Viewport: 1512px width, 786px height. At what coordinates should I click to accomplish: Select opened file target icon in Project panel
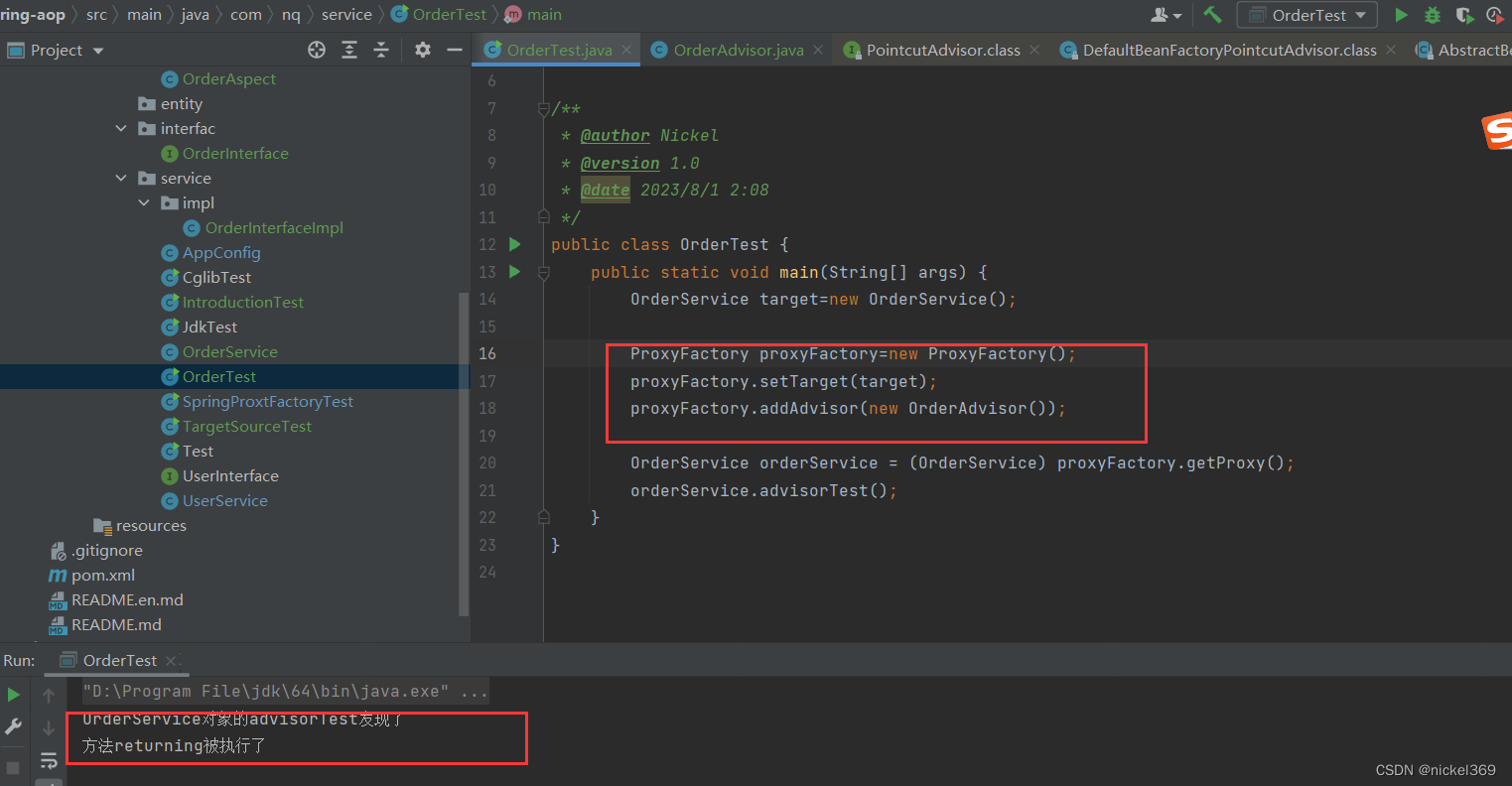(x=317, y=50)
